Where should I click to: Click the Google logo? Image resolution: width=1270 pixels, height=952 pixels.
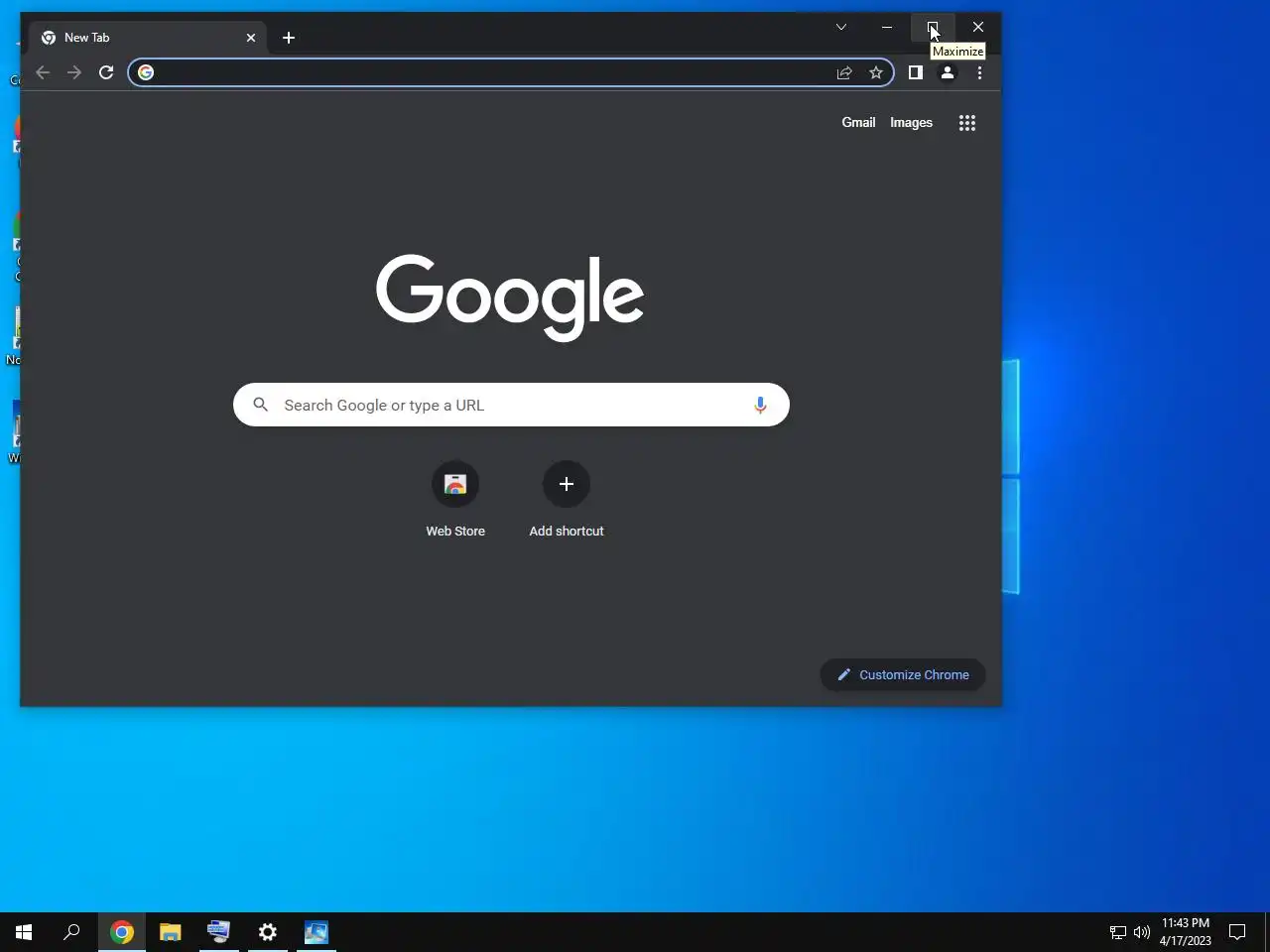510,297
